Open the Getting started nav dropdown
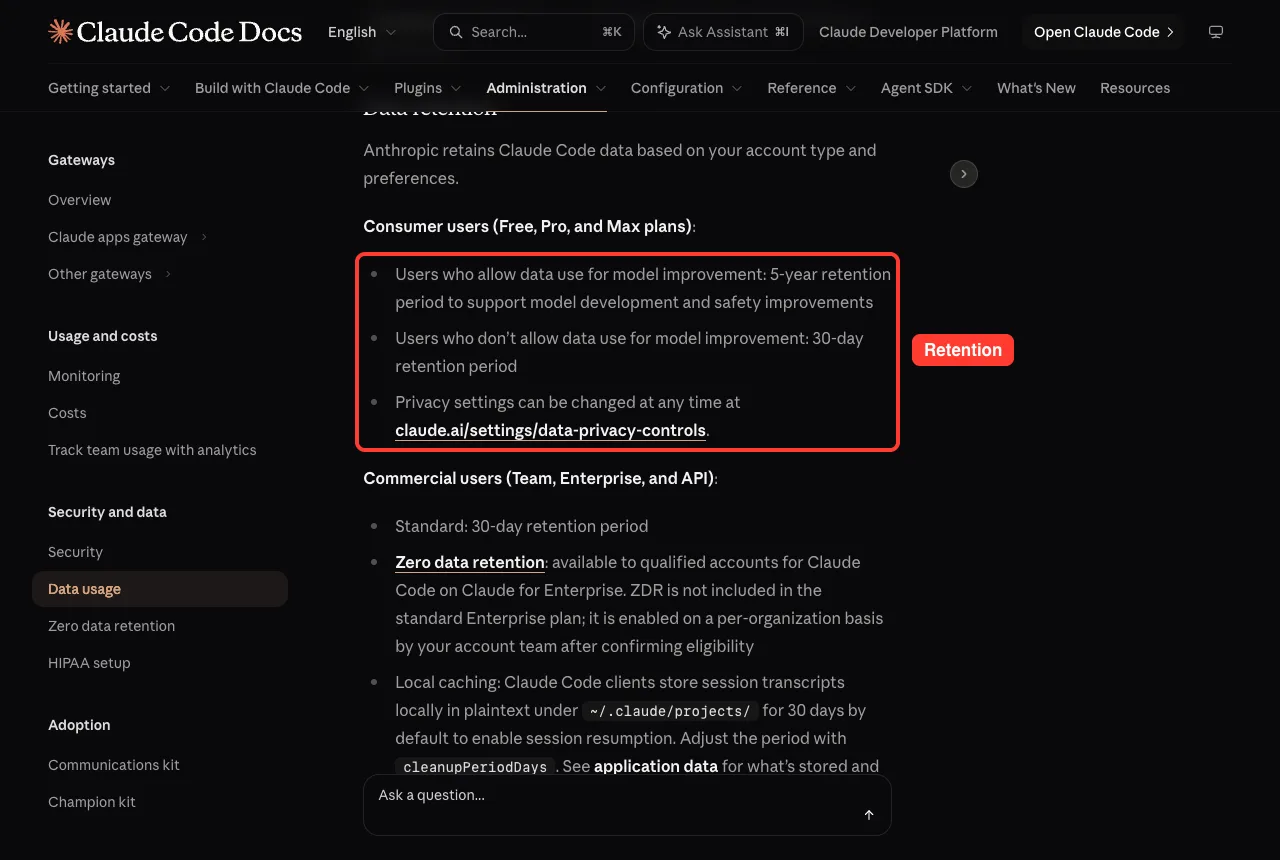This screenshot has height=860, width=1280. [109, 88]
